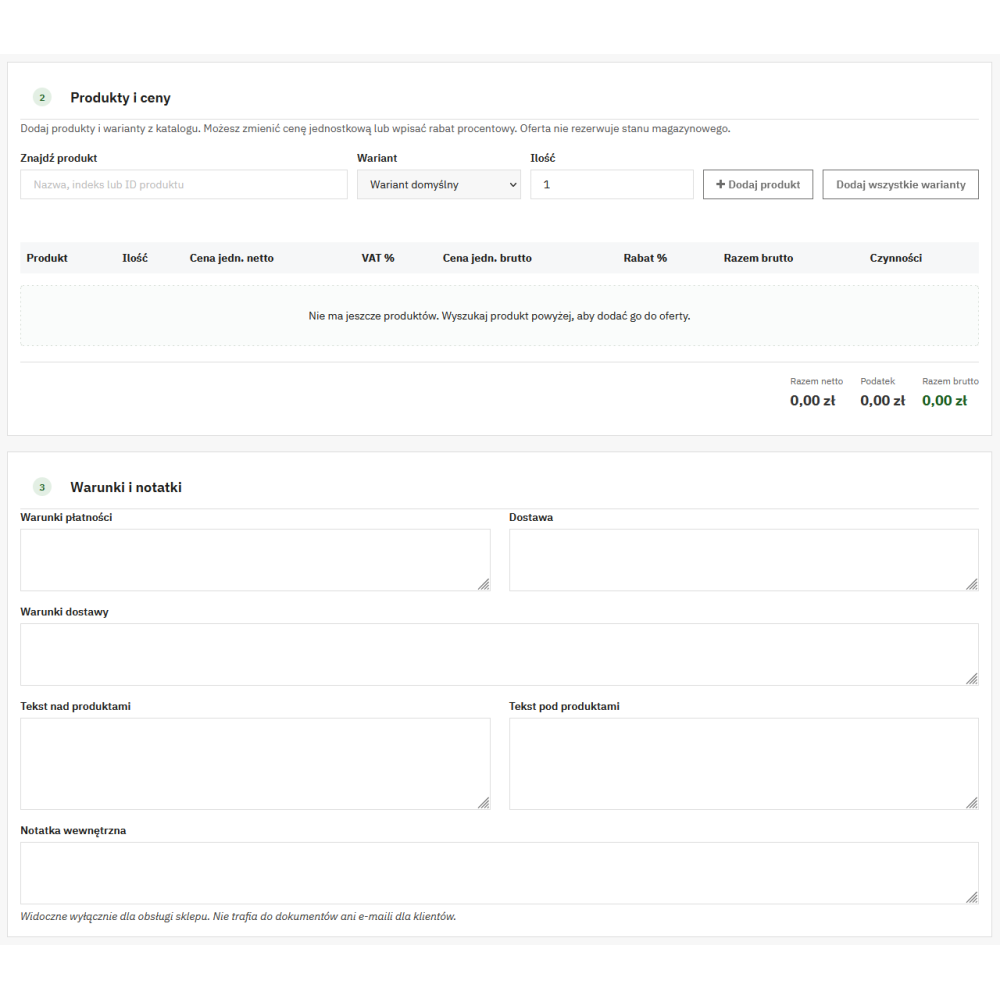This screenshot has height=1000, width=1000.
Task: Click resize handle of Notatka wewnętrzna field
Action: coord(972,897)
